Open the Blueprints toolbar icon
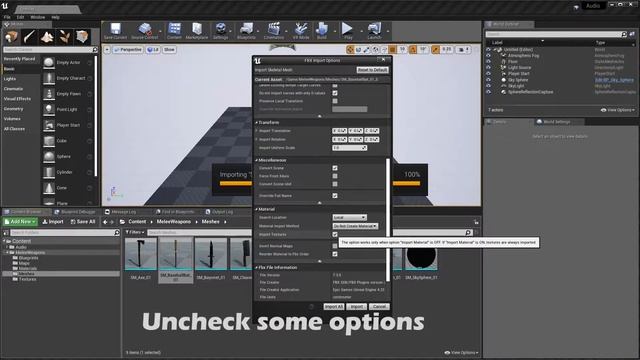 [x=246, y=31]
